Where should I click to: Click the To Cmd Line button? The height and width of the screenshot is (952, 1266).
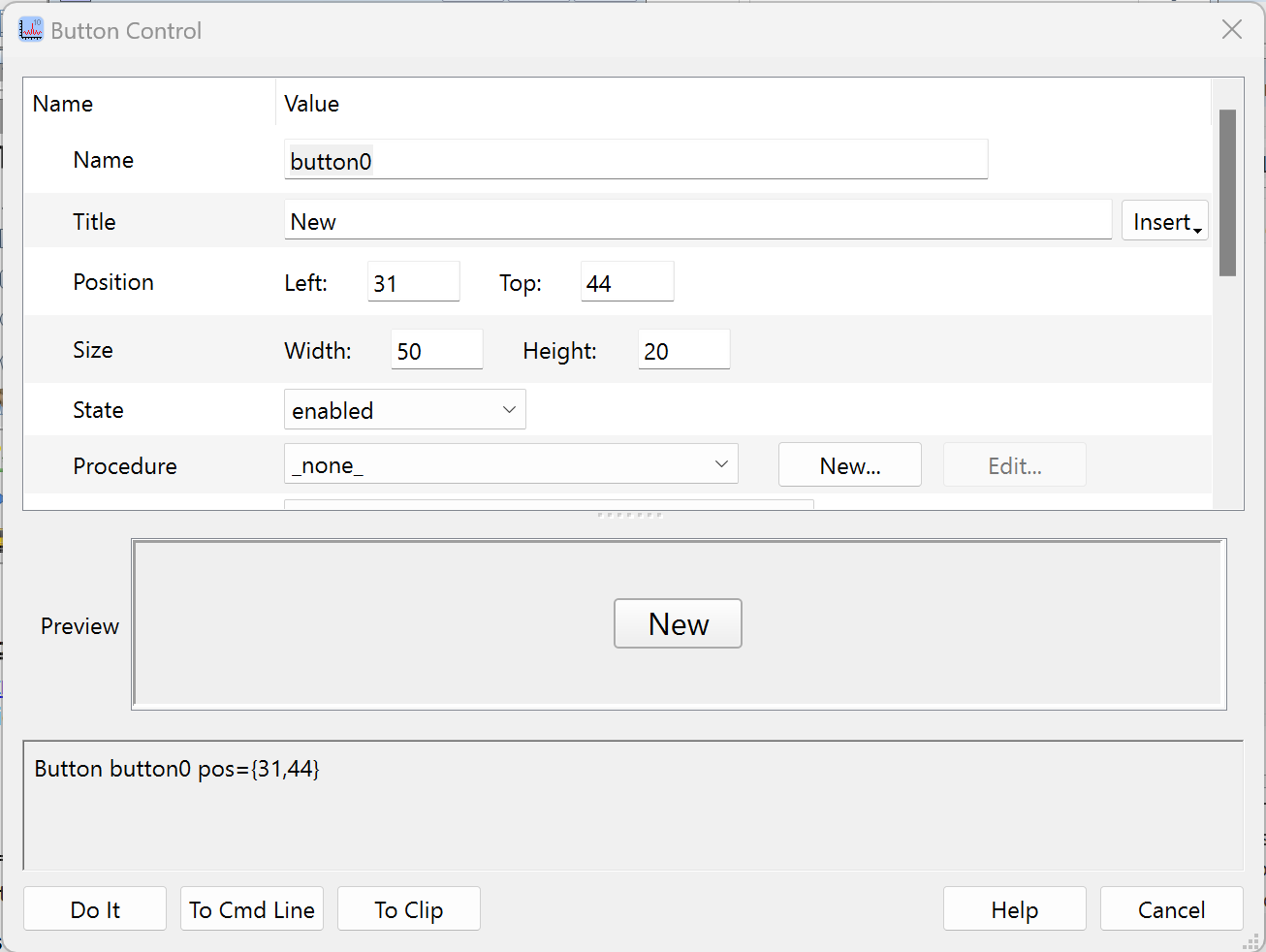(x=252, y=909)
